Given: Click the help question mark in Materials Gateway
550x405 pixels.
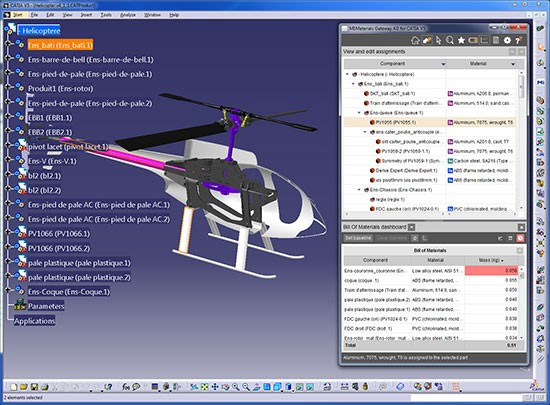Looking at the screenshot, I should point(518,40).
